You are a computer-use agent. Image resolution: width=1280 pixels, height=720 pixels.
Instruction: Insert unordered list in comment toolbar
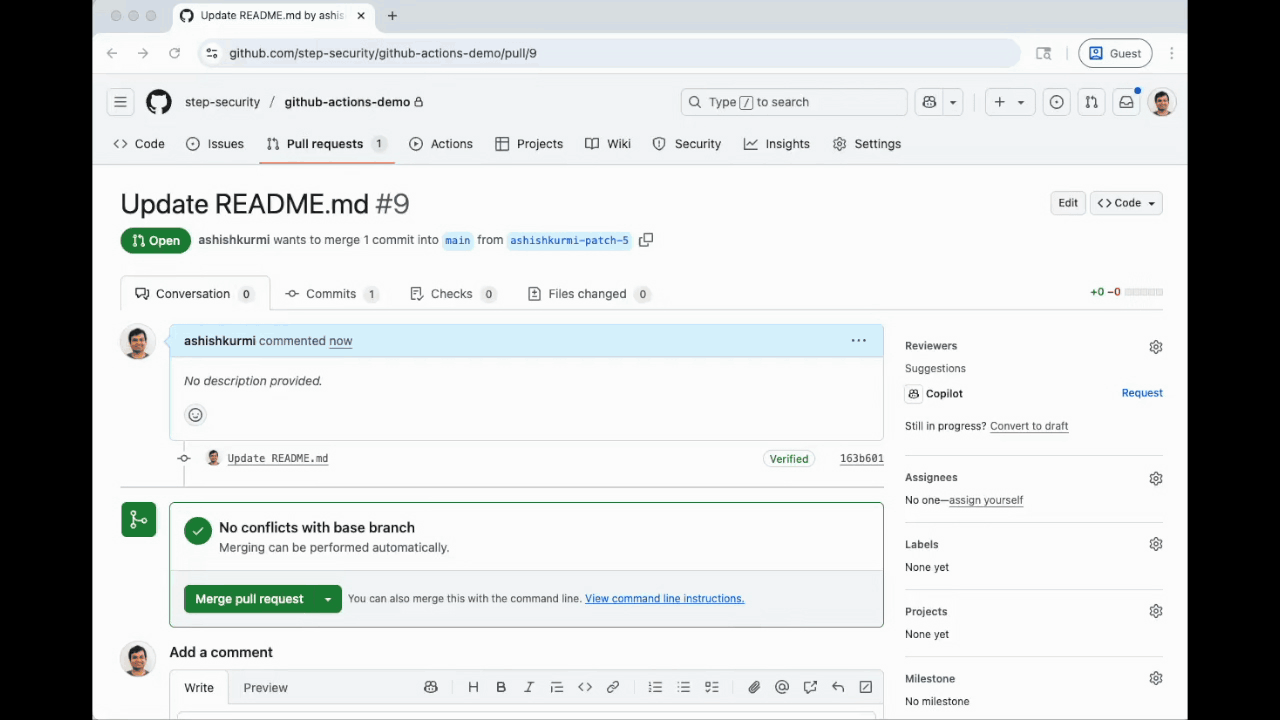click(x=684, y=688)
